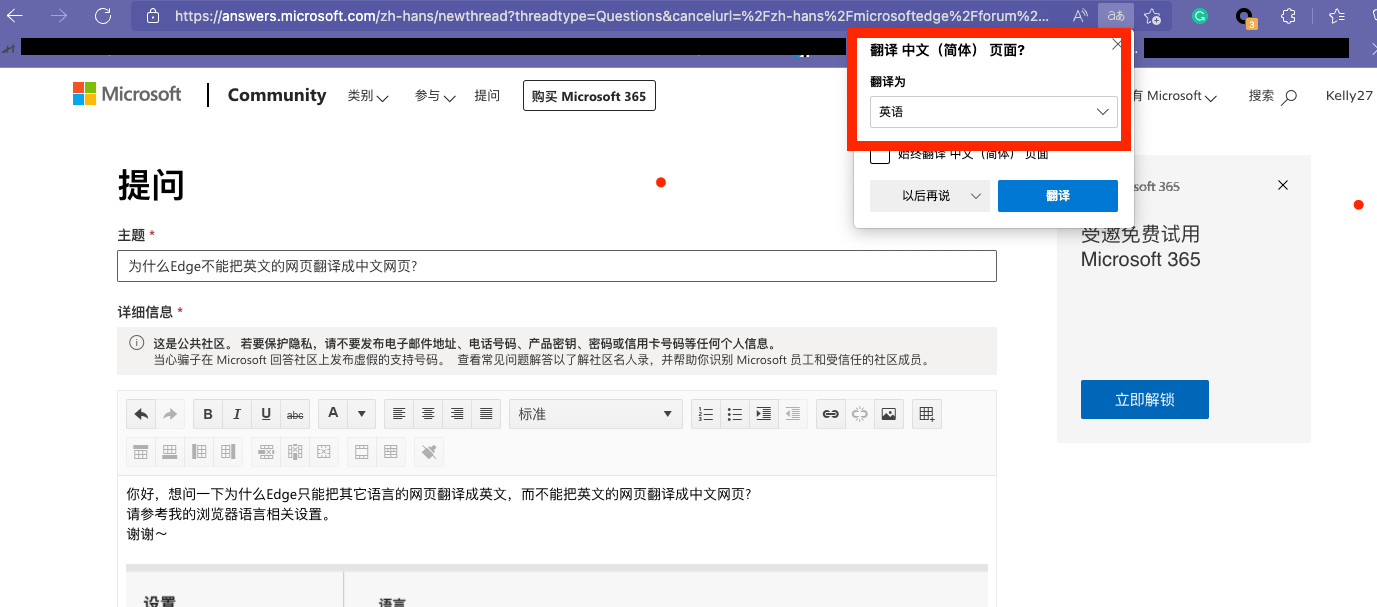The height and width of the screenshot is (607, 1377).
Task: Toggle italic formatting
Action: 236,413
